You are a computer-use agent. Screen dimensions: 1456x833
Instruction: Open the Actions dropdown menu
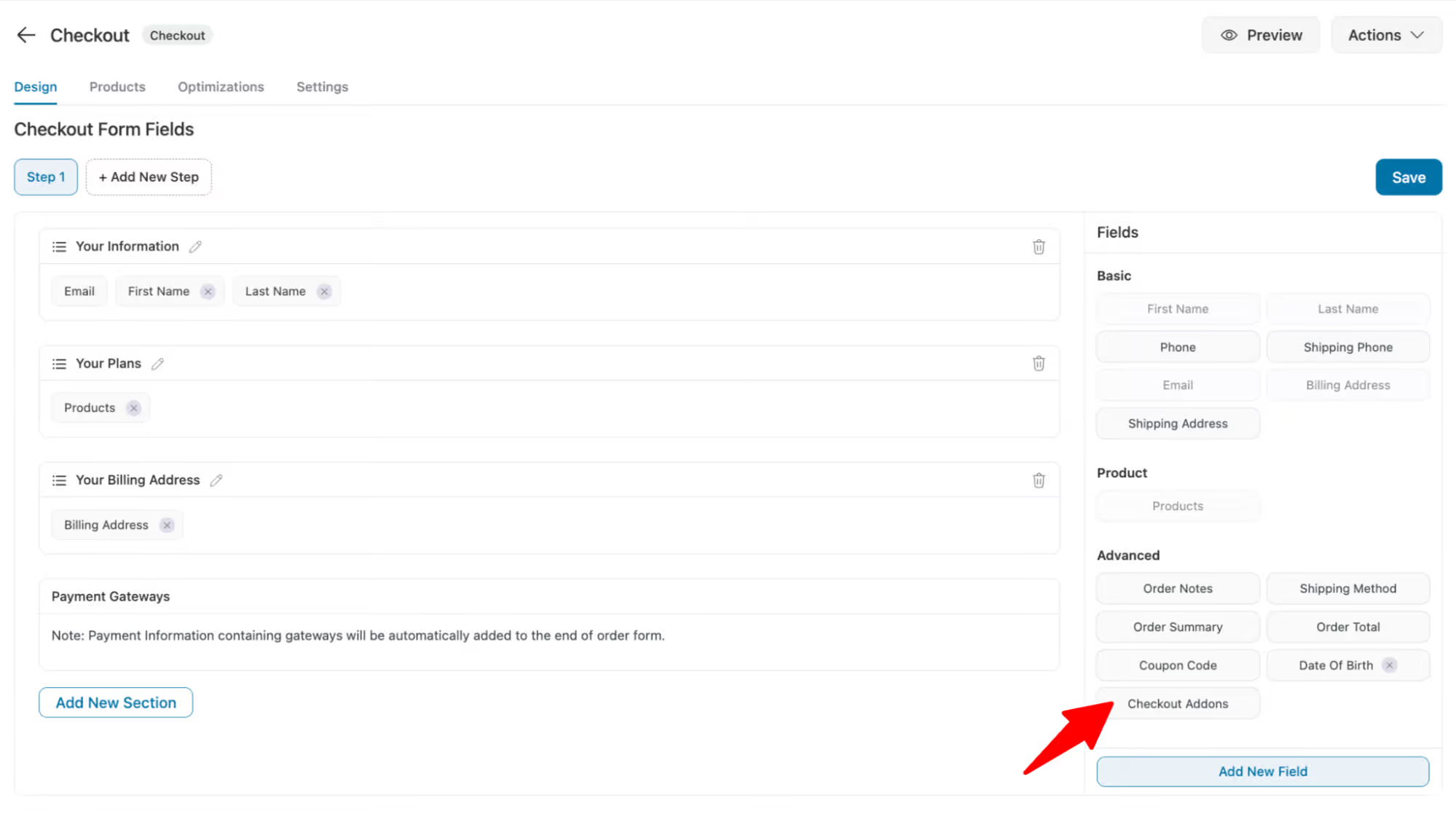(x=1385, y=35)
